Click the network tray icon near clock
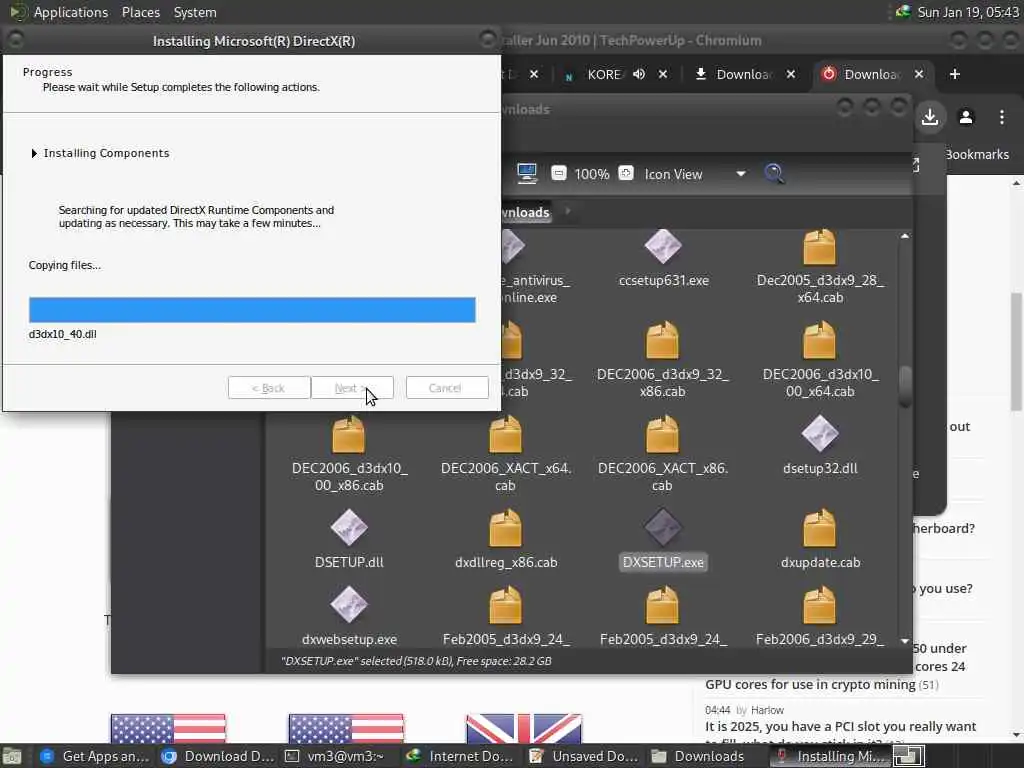This screenshot has width=1024, height=768. click(x=903, y=12)
